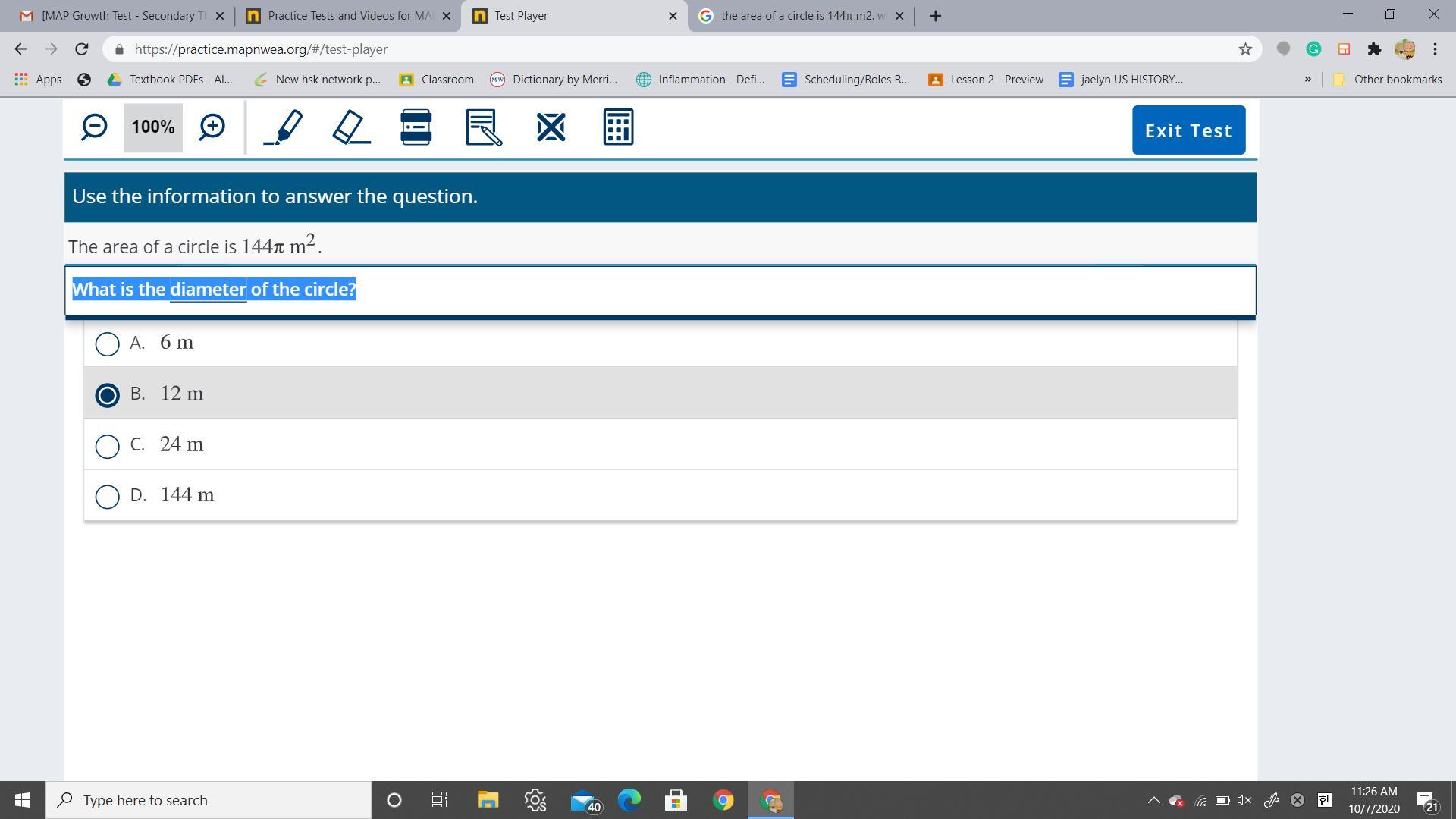Show hidden system tray icons
1456x819 pixels.
(x=1153, y=800)
